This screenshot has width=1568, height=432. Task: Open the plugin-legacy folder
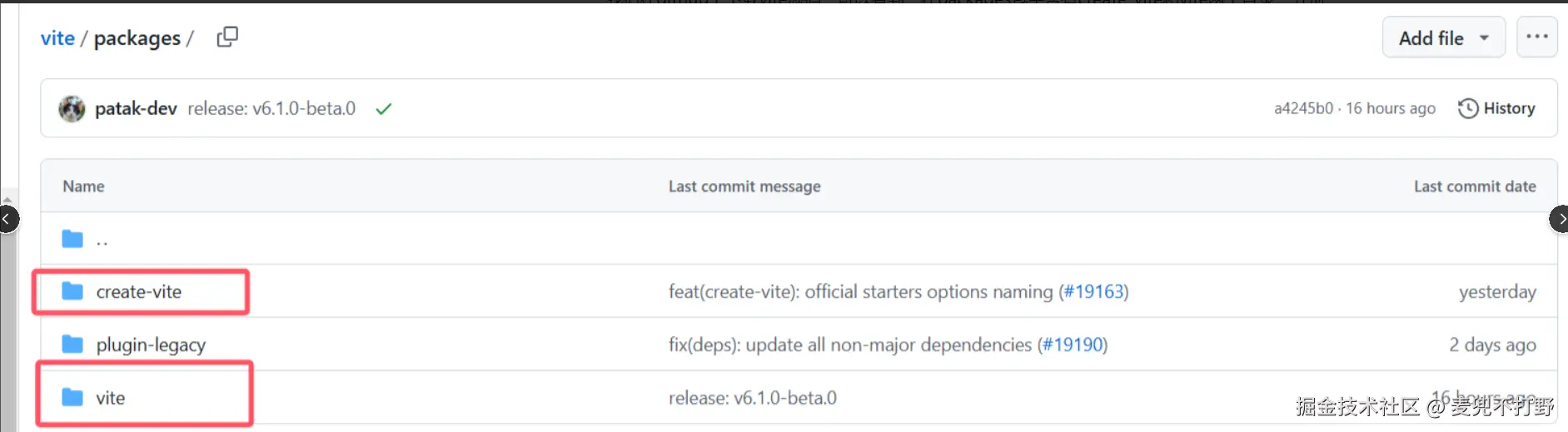point(151,345)
